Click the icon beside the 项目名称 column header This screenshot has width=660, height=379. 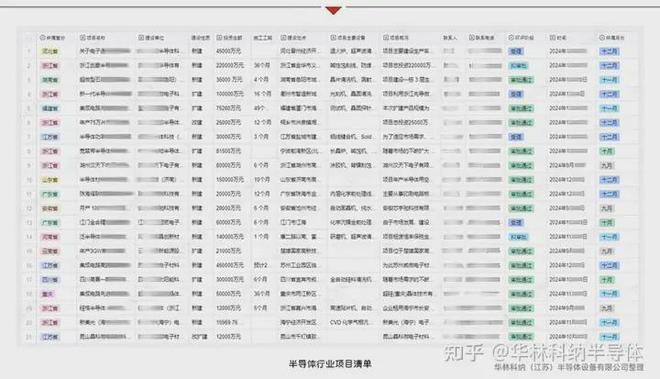[82, 37]
